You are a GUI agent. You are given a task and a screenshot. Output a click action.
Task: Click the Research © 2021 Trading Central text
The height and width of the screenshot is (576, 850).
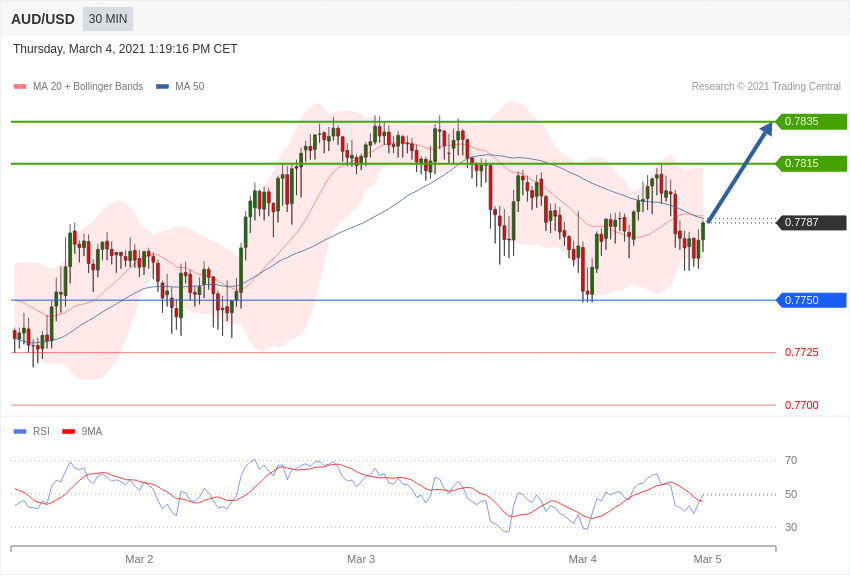[766, 87]
